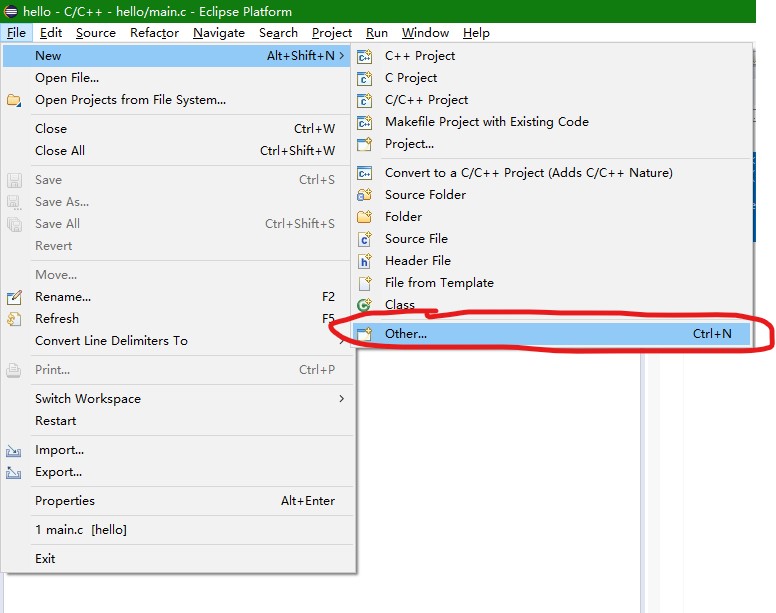
Task: Click the Refresh icon
Action: (x=14, y=319)
